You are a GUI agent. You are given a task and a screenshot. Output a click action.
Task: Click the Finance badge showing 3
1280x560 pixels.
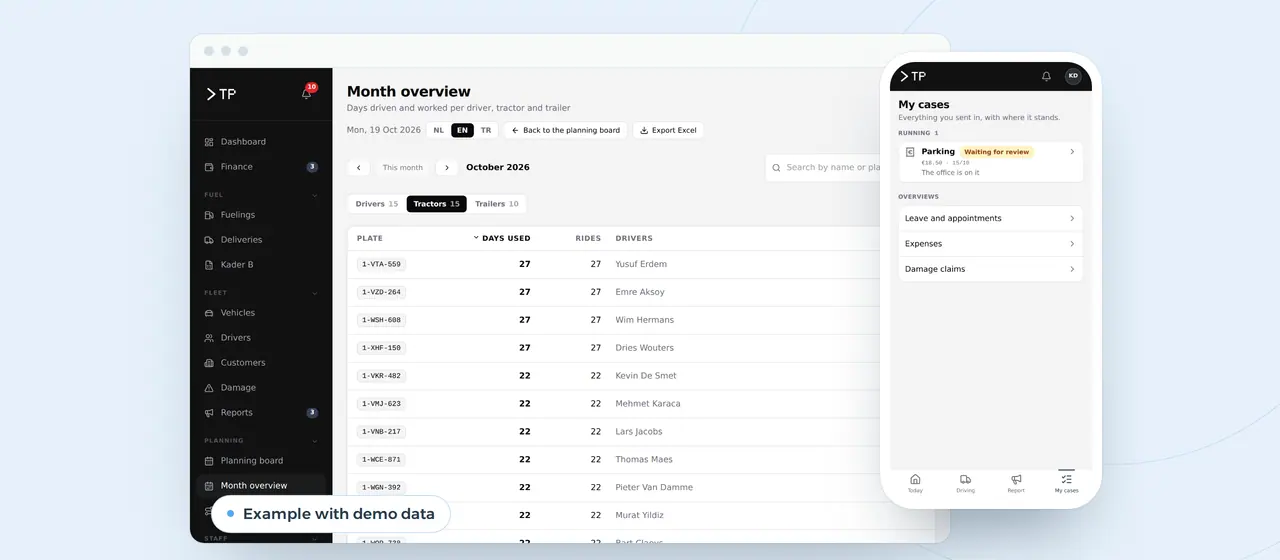(x=312, y=167)
